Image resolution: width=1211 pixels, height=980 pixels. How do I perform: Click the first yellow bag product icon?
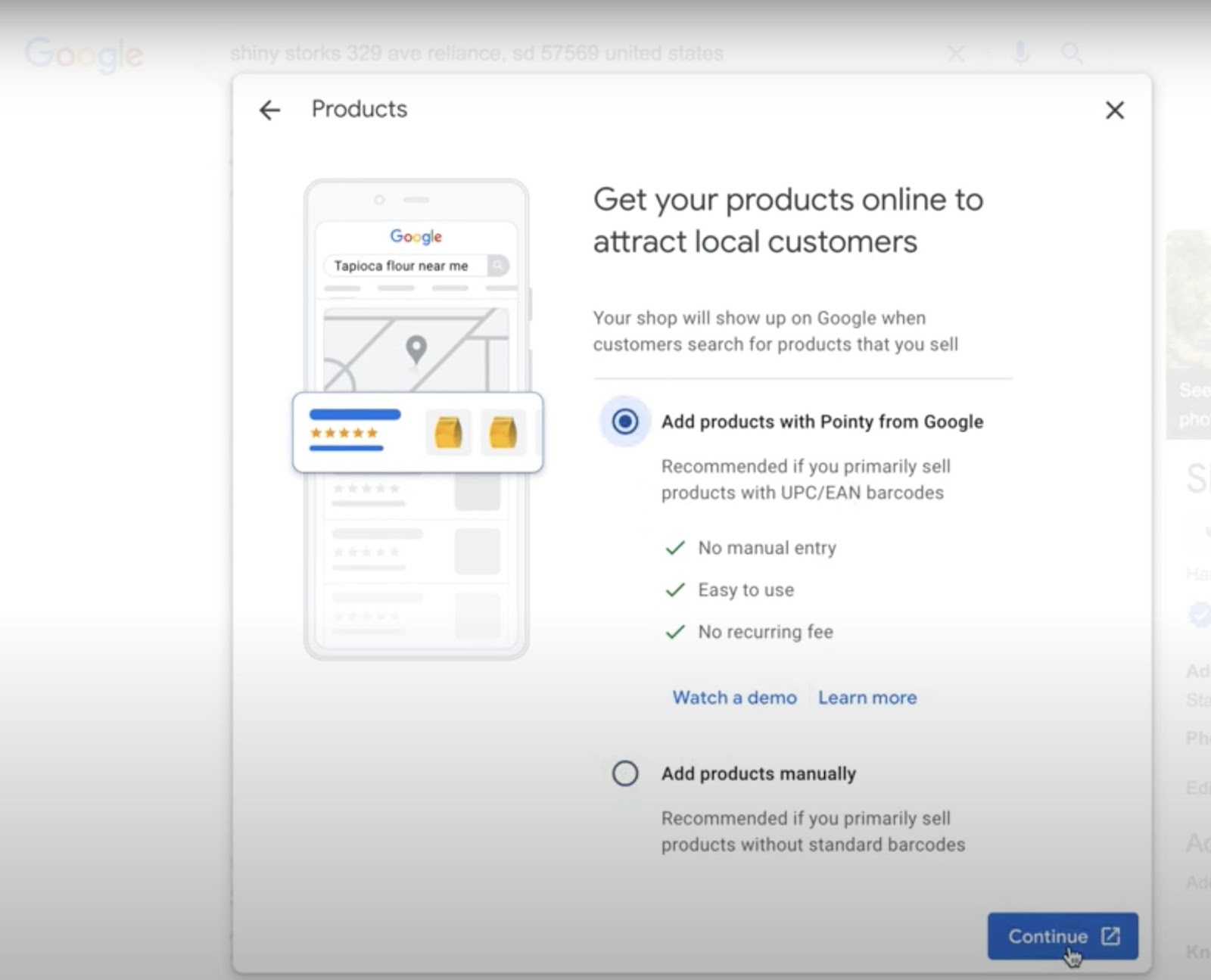click(x=448, y=433)
